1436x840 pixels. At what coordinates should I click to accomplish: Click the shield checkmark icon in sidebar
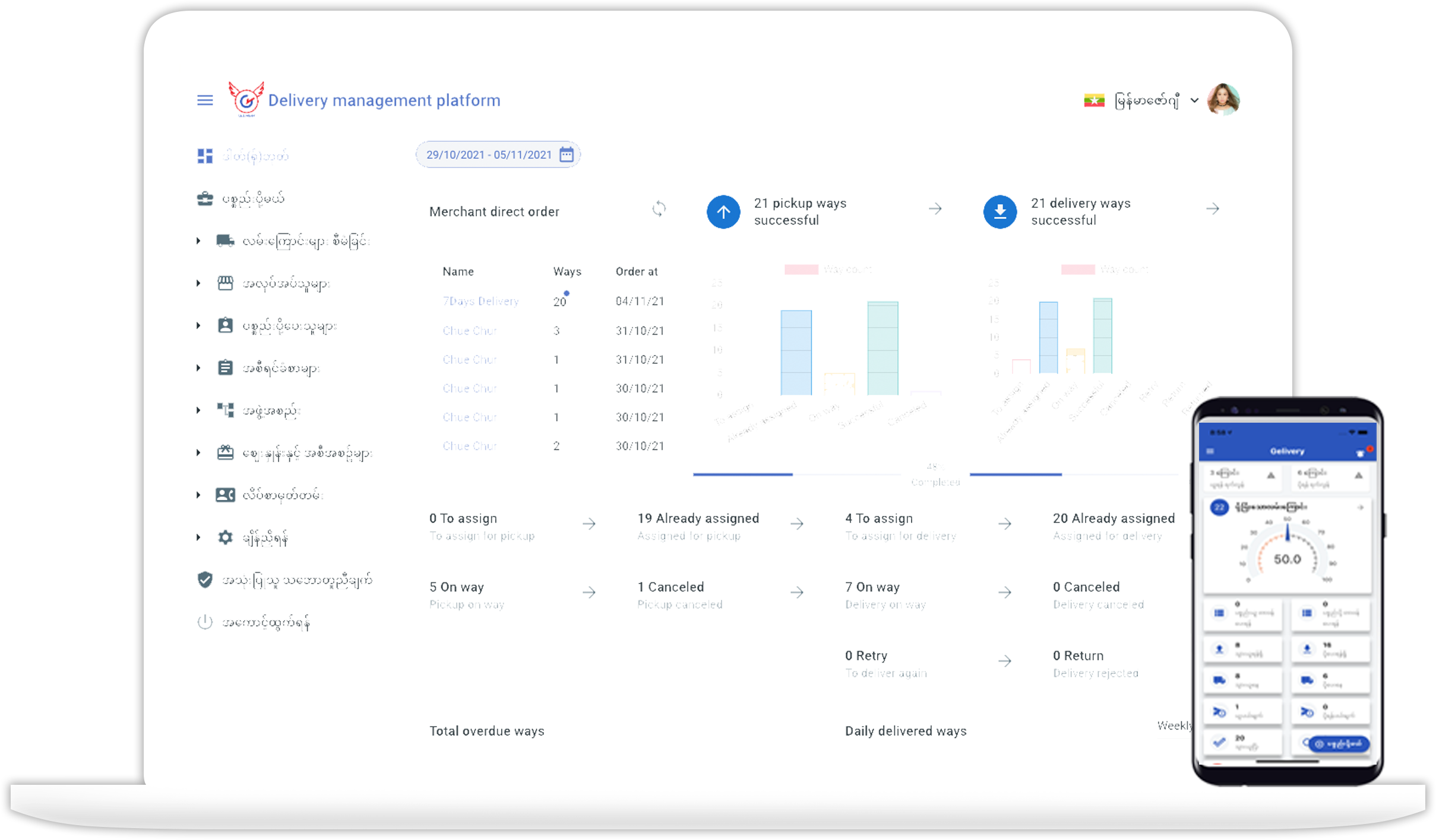click(205, 580)
